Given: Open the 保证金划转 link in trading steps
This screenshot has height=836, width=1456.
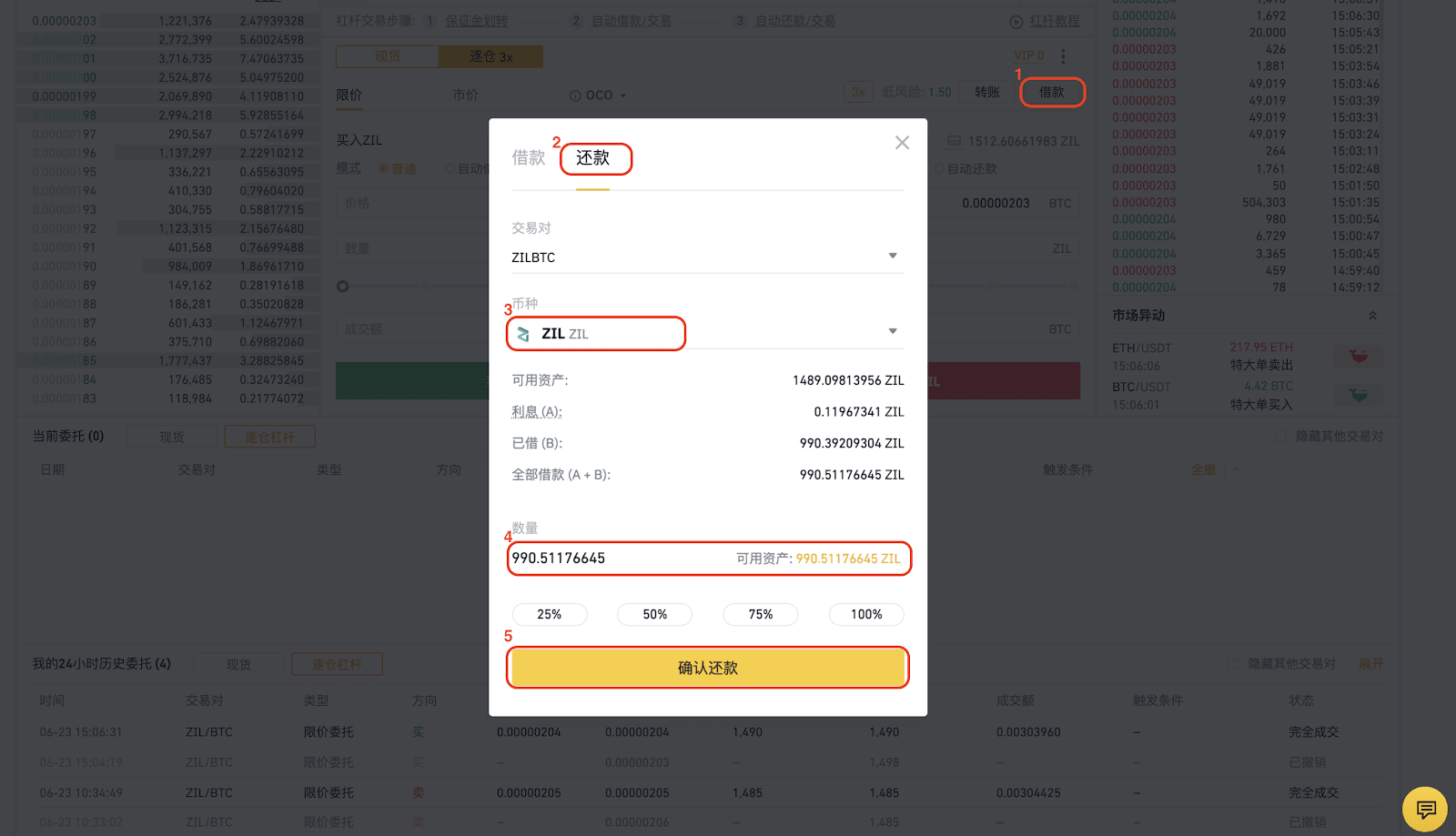Looking at the screenshot, I should 477,20.
